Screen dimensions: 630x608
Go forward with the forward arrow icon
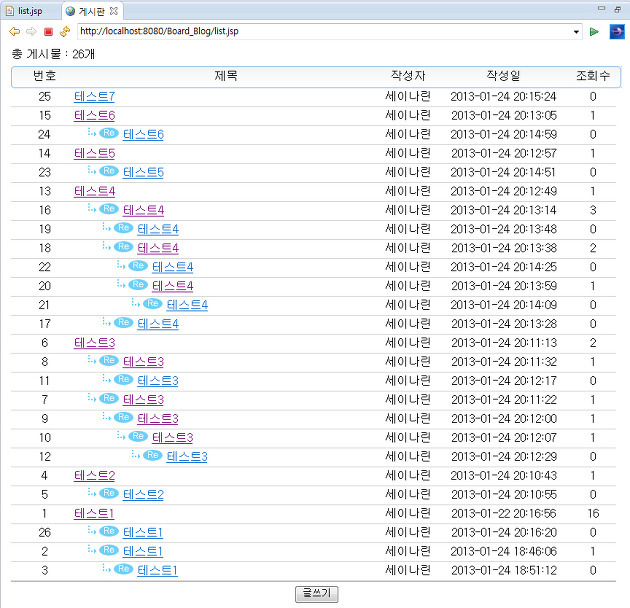31,31
